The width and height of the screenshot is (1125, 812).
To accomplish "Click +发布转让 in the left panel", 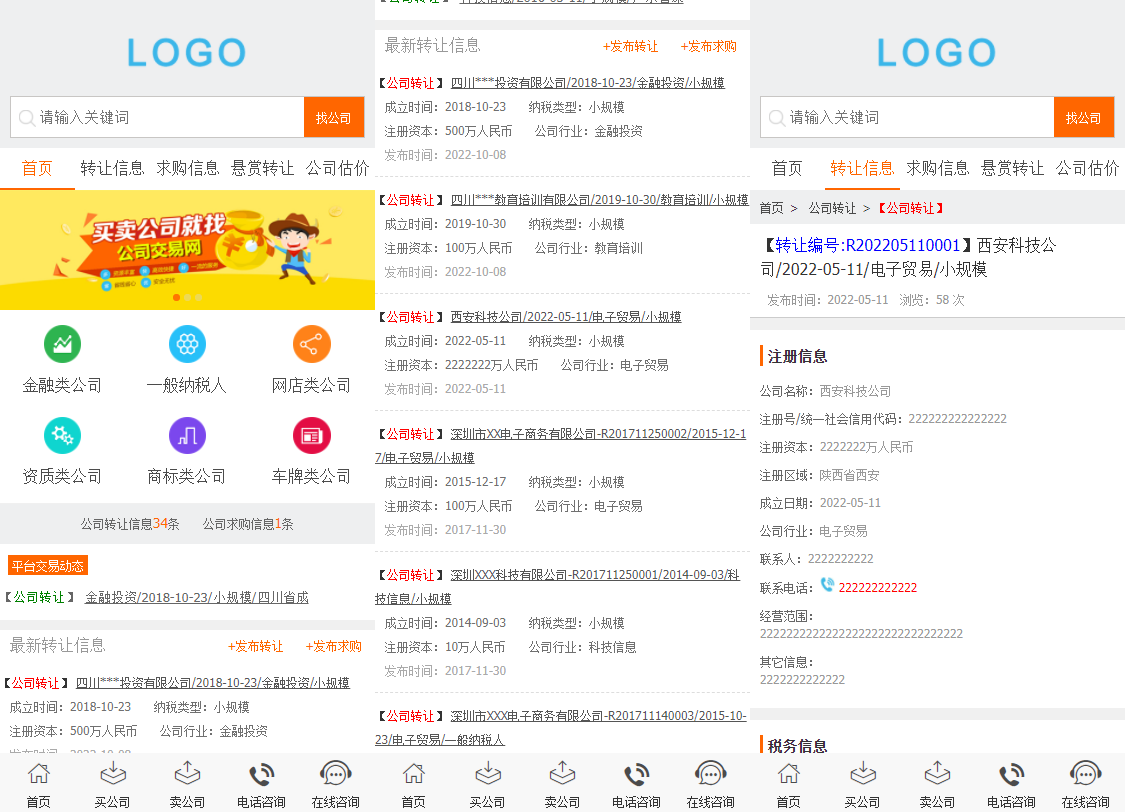I will [255, 646].
